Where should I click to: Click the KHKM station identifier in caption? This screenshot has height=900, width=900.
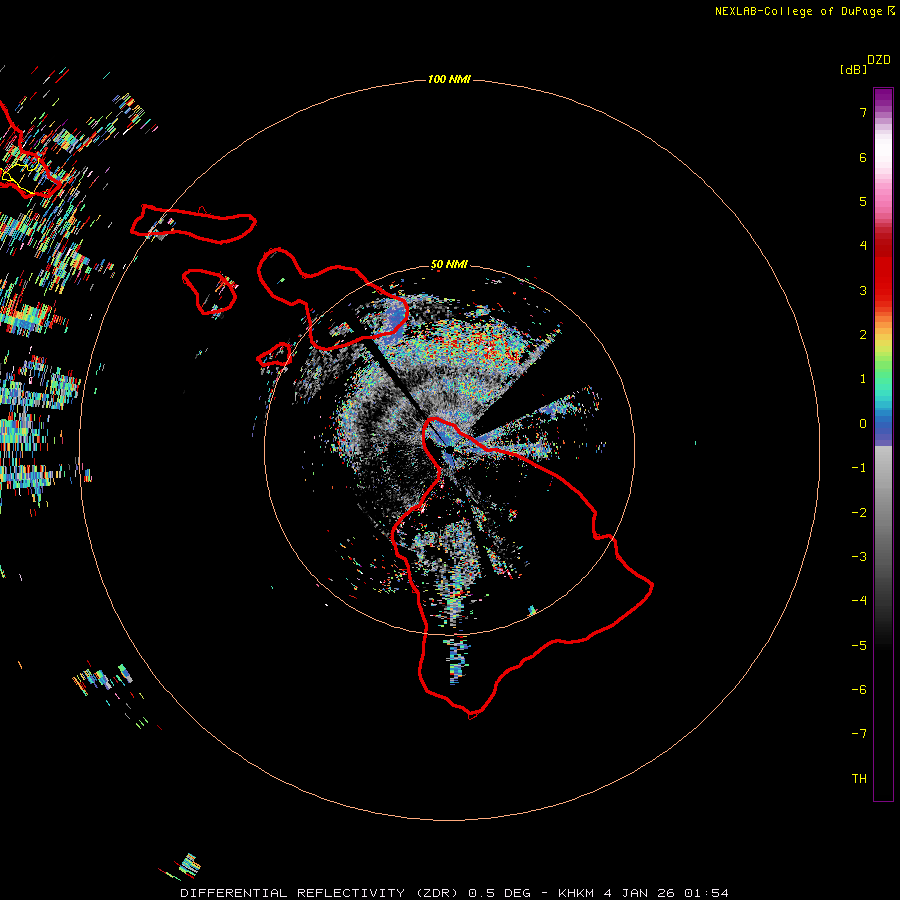click(576, 893)
